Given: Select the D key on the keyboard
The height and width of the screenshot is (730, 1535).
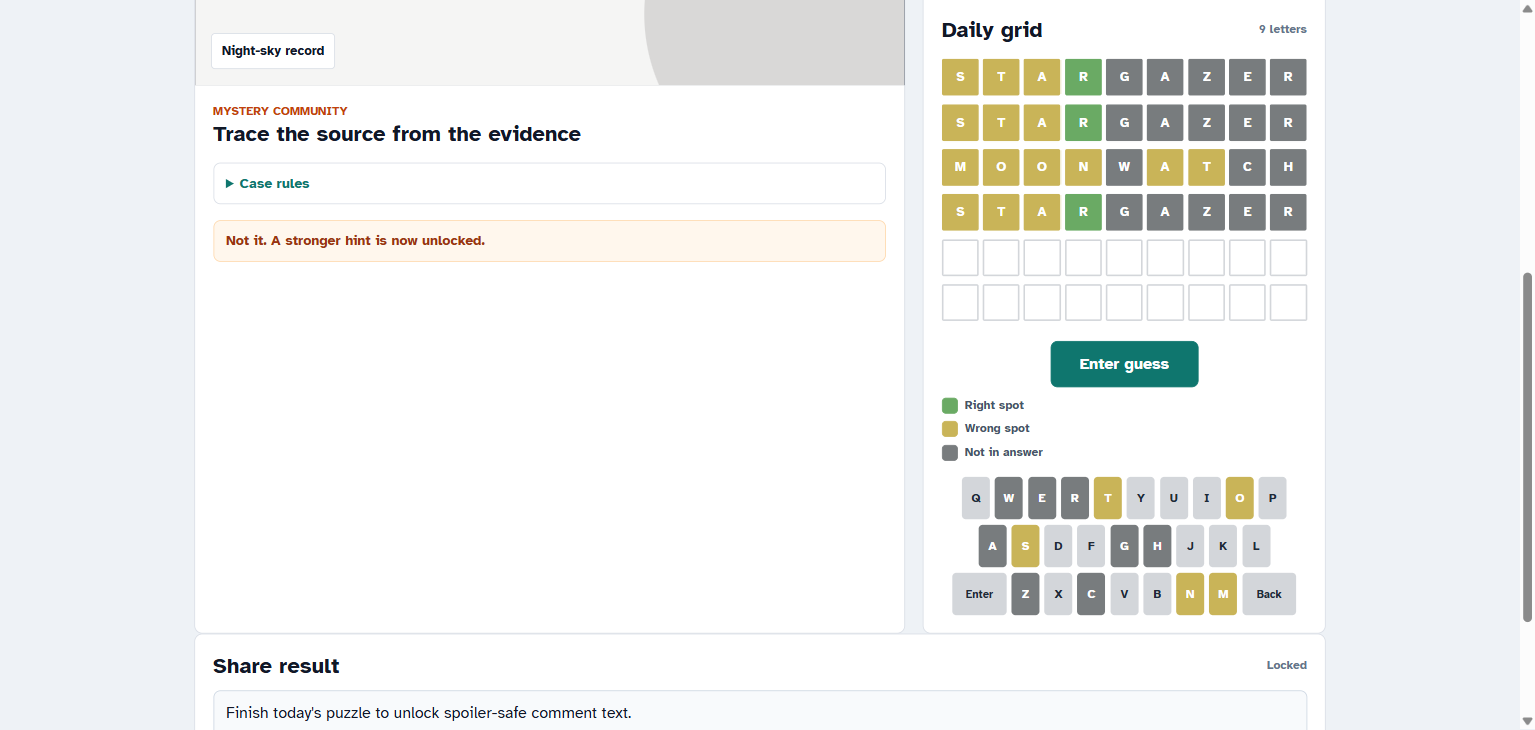Looking at the screenshot, I should pos(1058,546).
